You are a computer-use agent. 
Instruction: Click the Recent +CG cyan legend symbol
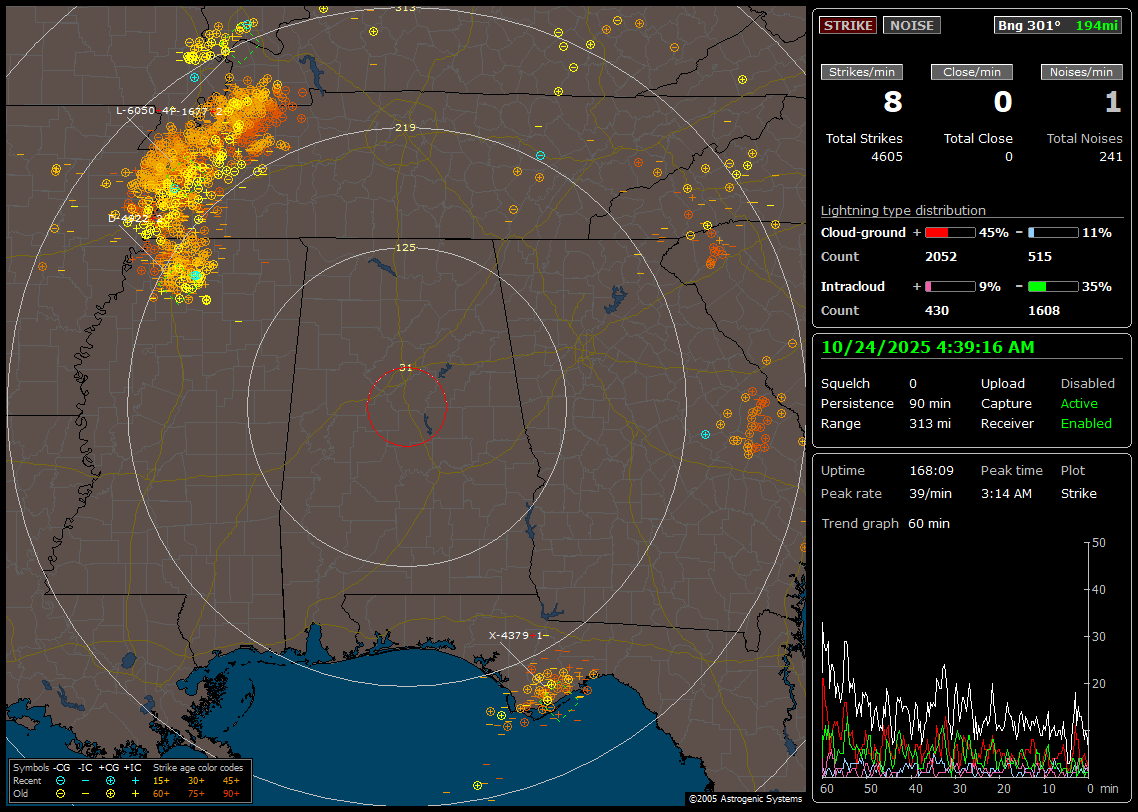[110, 780]
